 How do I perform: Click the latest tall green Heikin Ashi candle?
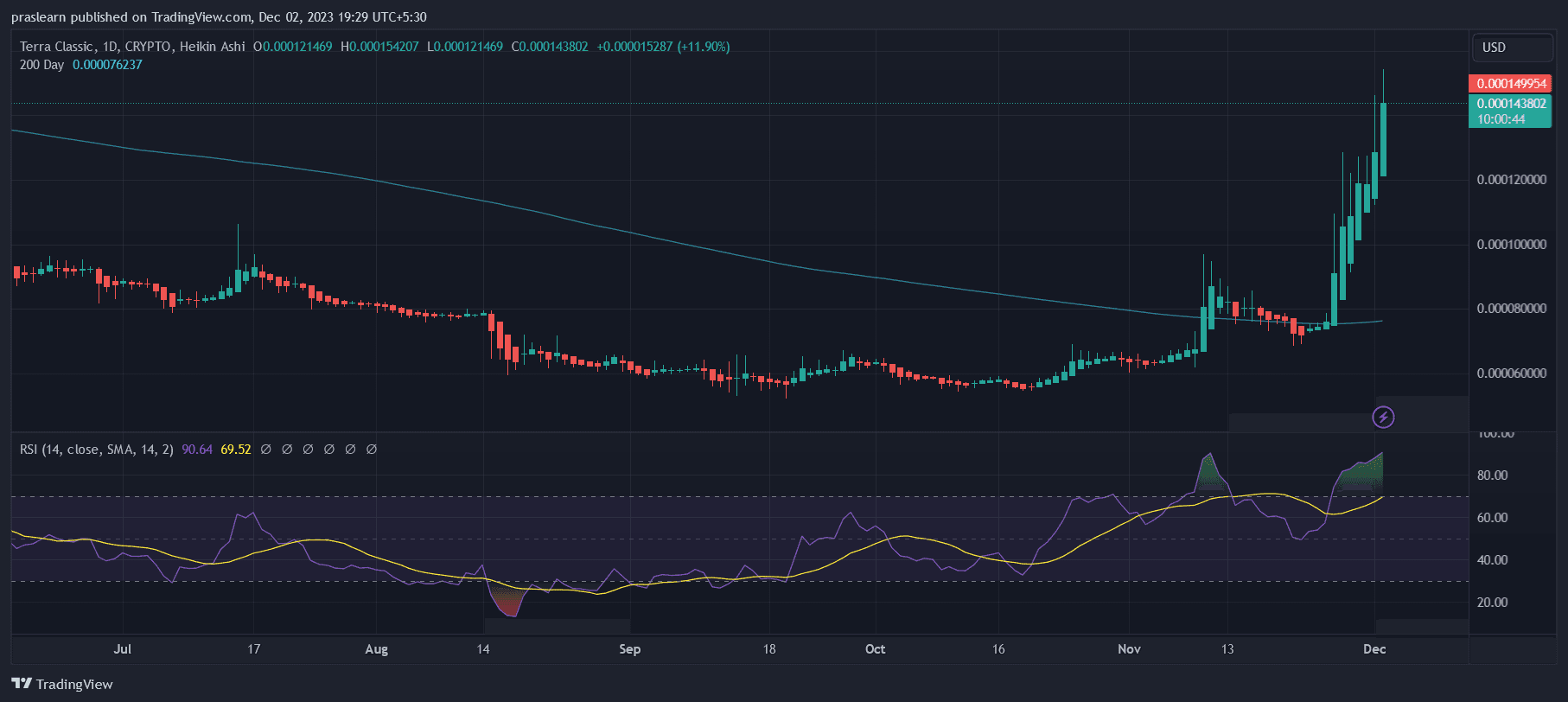point(1383,138)
